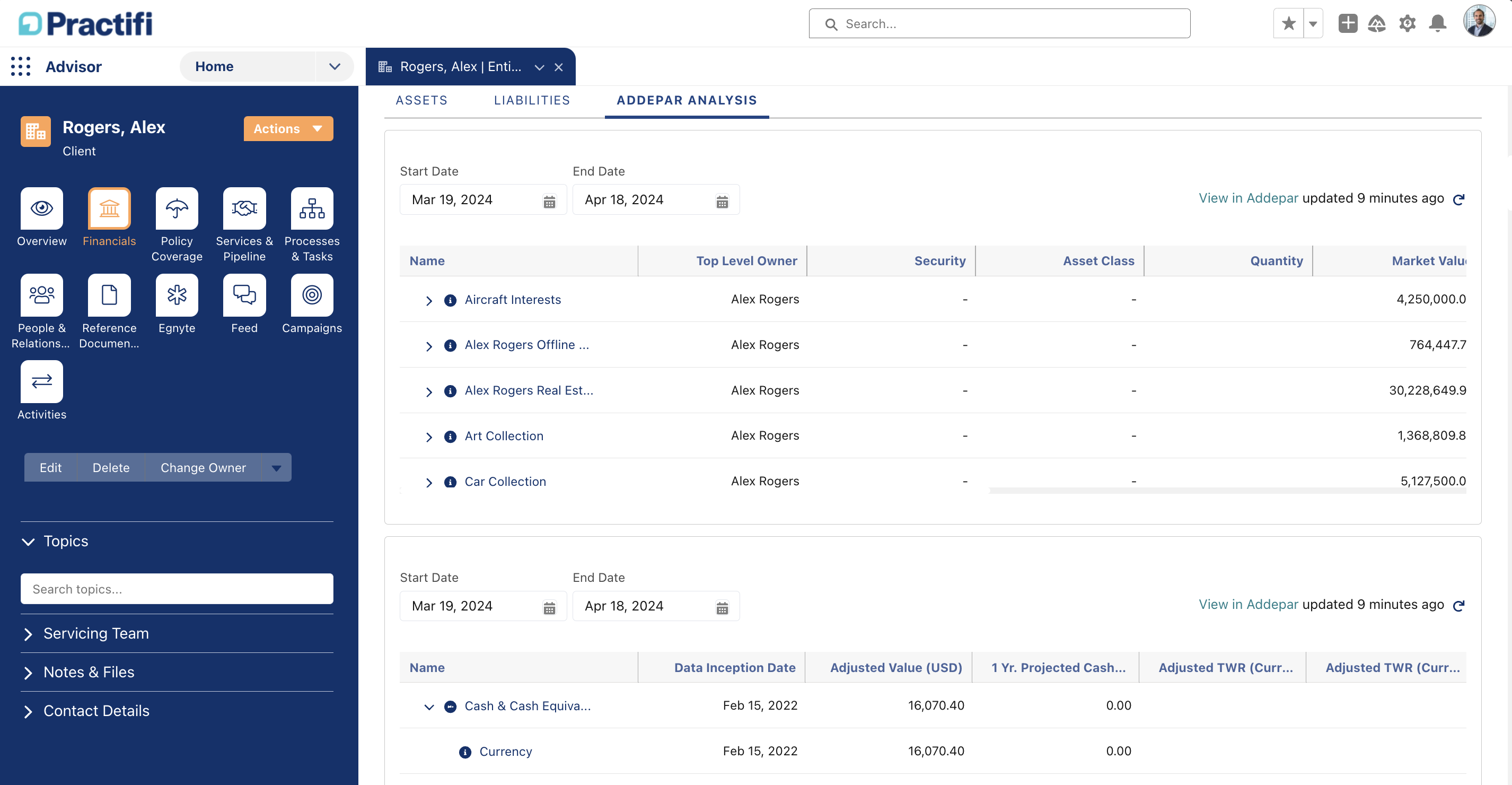Switch to the LIABILITIES tab
This screenshot has height=785, width=1512.
coord(532,100)
